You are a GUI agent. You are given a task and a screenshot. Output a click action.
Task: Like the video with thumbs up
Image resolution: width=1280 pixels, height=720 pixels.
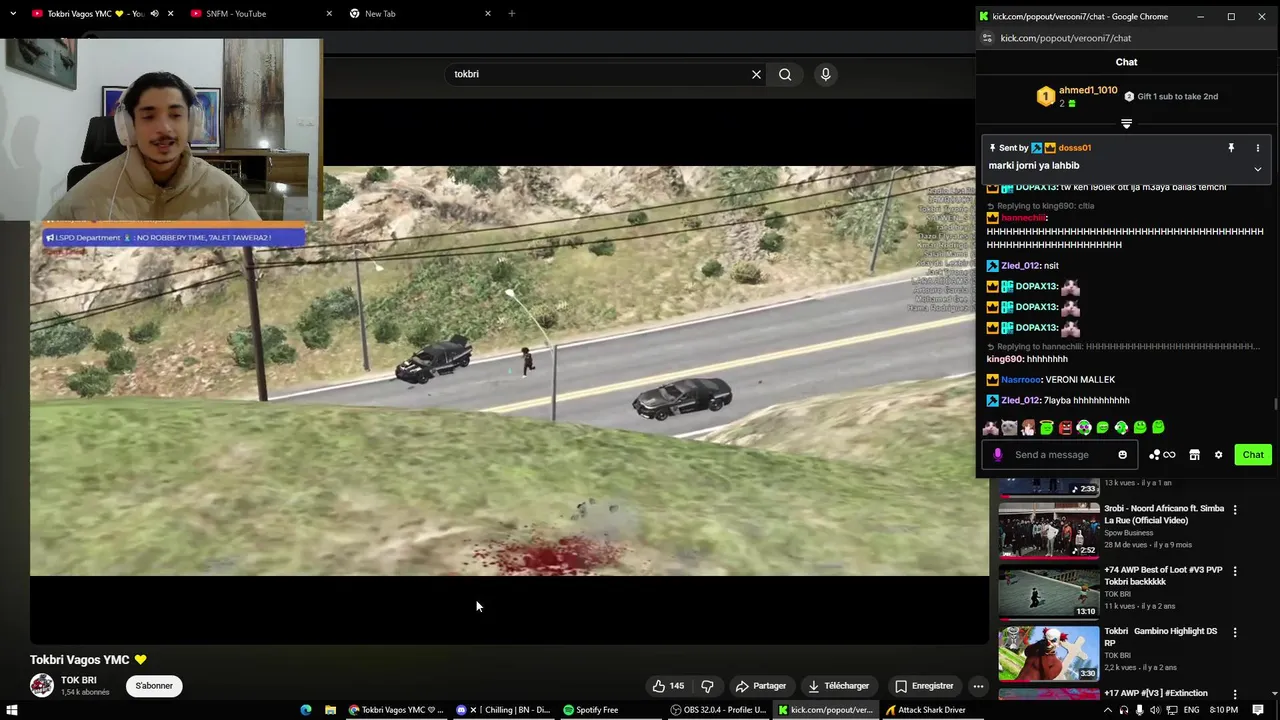pos(667,686)
